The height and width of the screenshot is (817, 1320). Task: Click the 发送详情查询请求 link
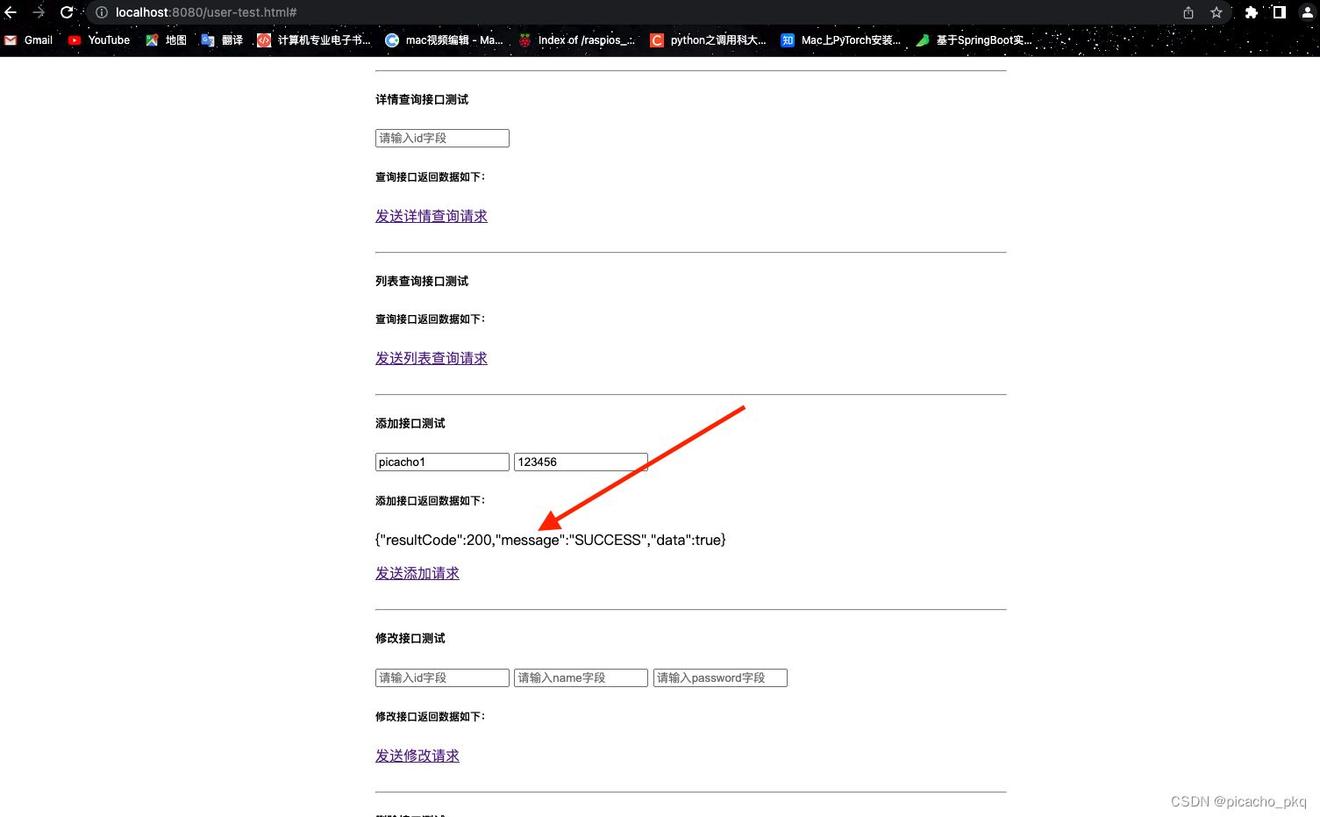click(431, 216)
